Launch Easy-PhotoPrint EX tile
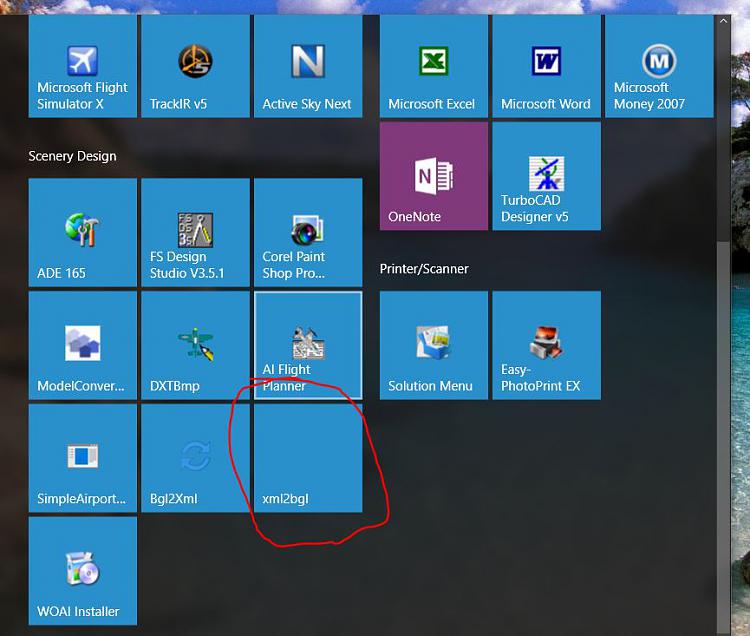Image resolution: width=750 pixels, height=636 pixels. pyautogui.click(x=547, y=345)
